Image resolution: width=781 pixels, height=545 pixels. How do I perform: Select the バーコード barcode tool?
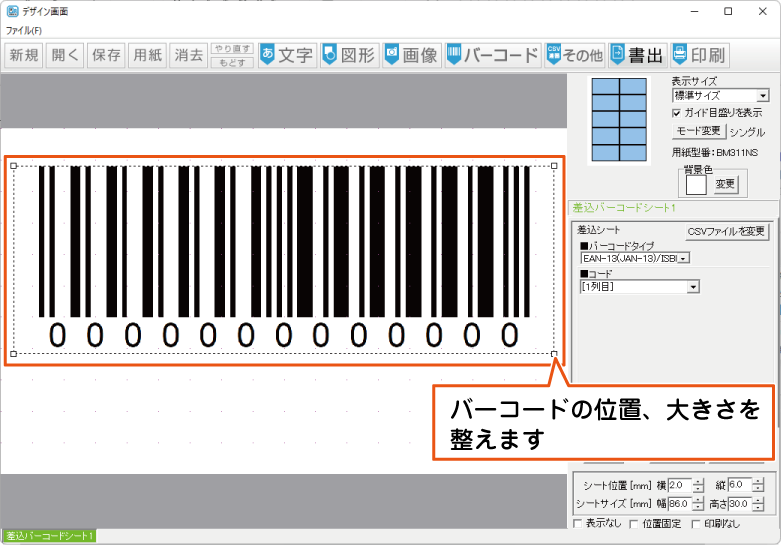pos(493,55)
